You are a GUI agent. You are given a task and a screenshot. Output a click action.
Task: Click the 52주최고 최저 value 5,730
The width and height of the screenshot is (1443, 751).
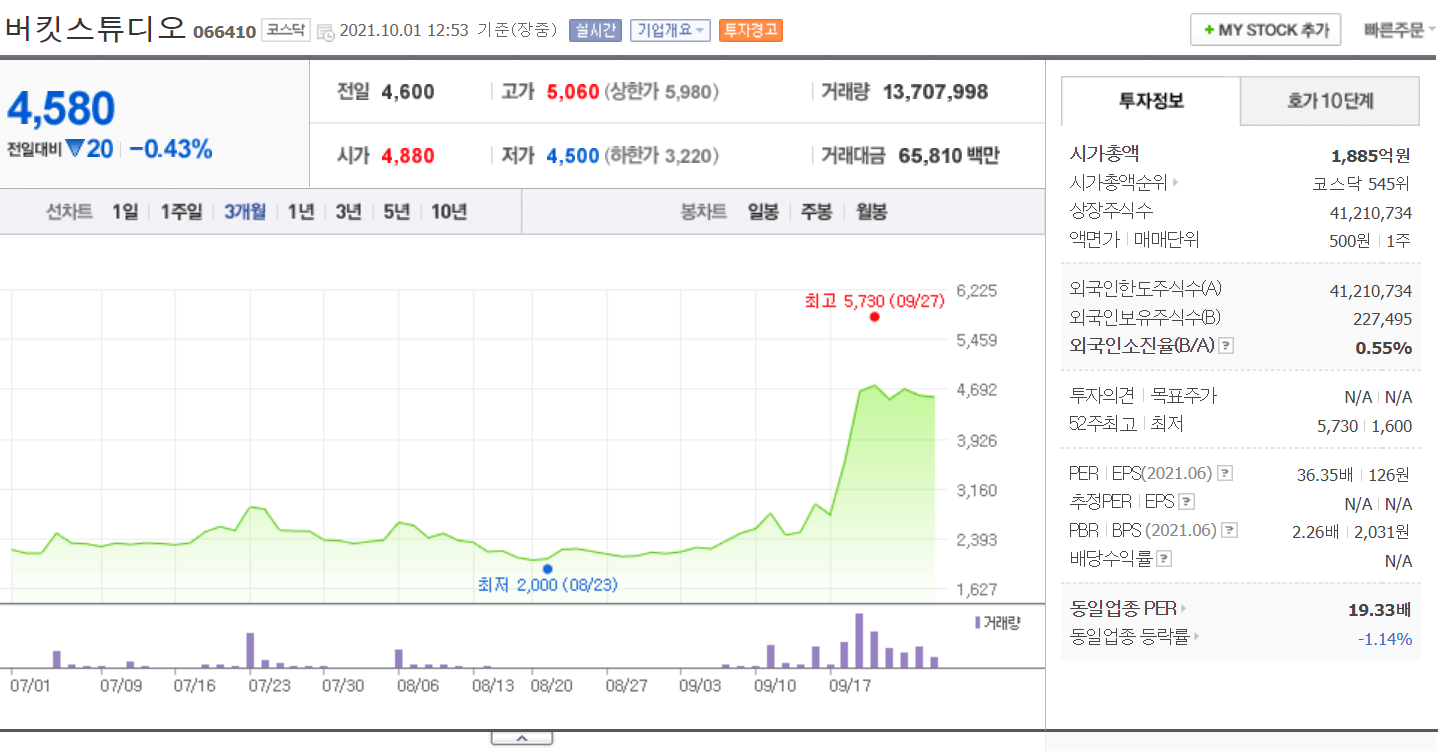1337,426
